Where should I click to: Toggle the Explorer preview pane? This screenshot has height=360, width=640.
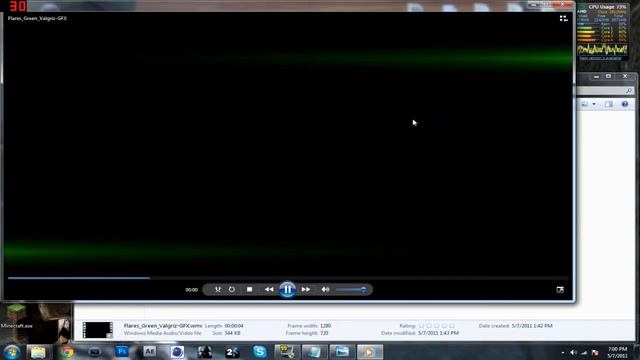tap(609, 104)
